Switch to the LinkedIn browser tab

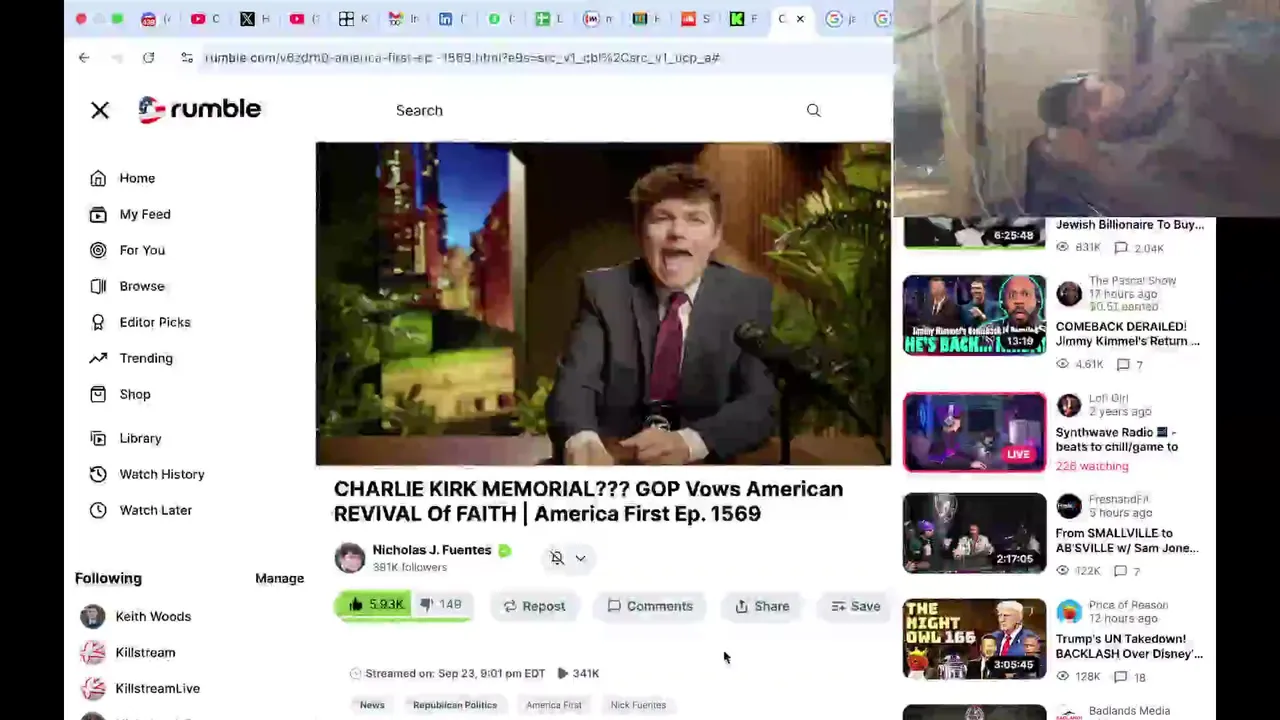point(452,19)
